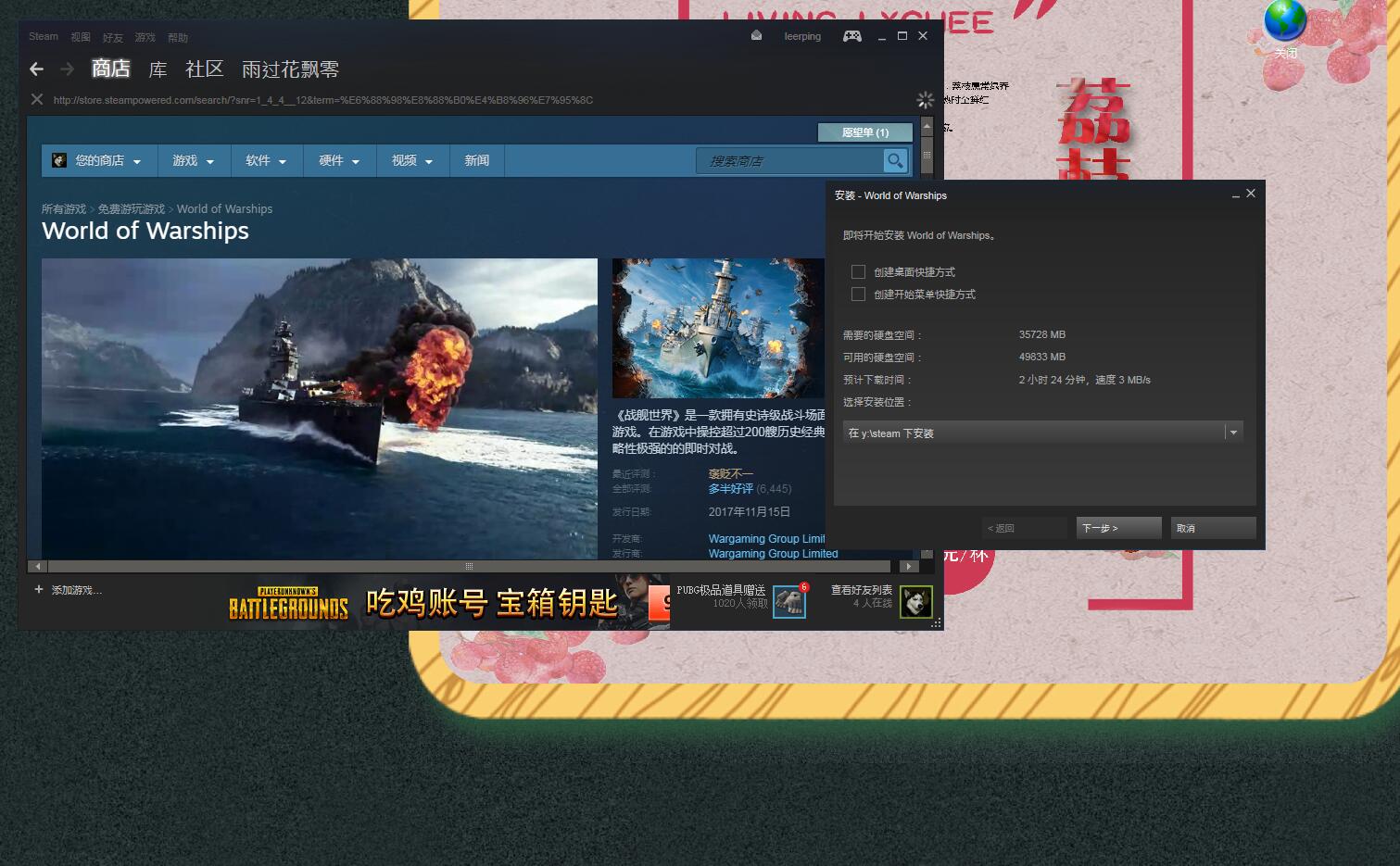Click the 所有游戏 breadcrumb link
Viewport: 1400px width, 866px height.
tap(64, 209)
